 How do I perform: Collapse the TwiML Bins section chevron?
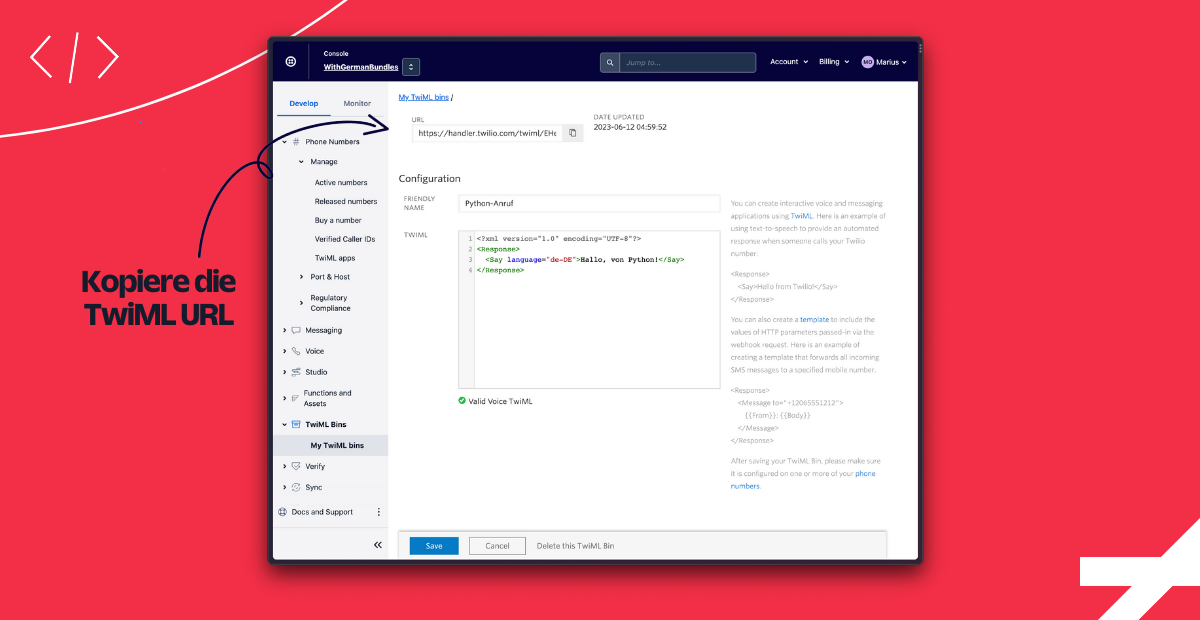click(284, 424)
